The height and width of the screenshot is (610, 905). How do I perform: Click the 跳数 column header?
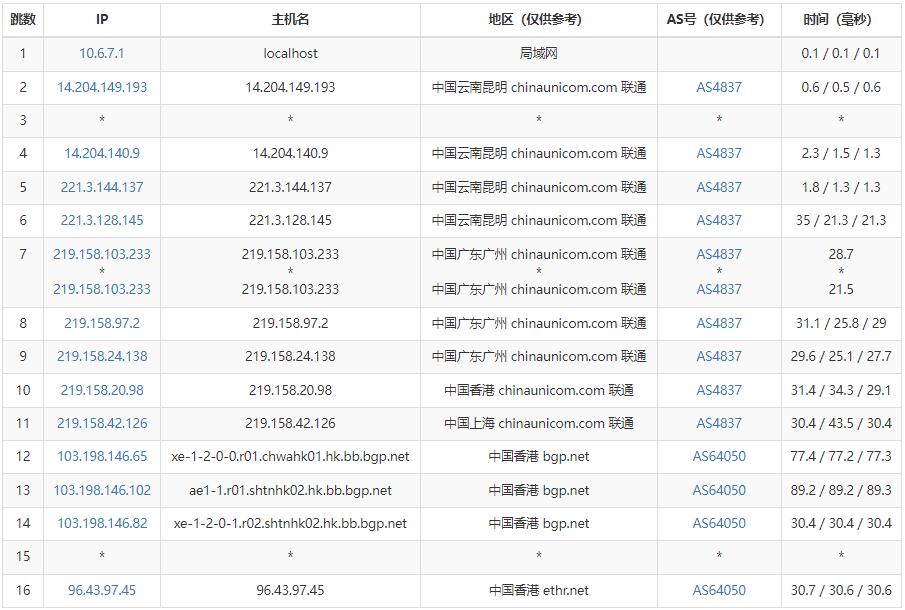tap(23, 20)
